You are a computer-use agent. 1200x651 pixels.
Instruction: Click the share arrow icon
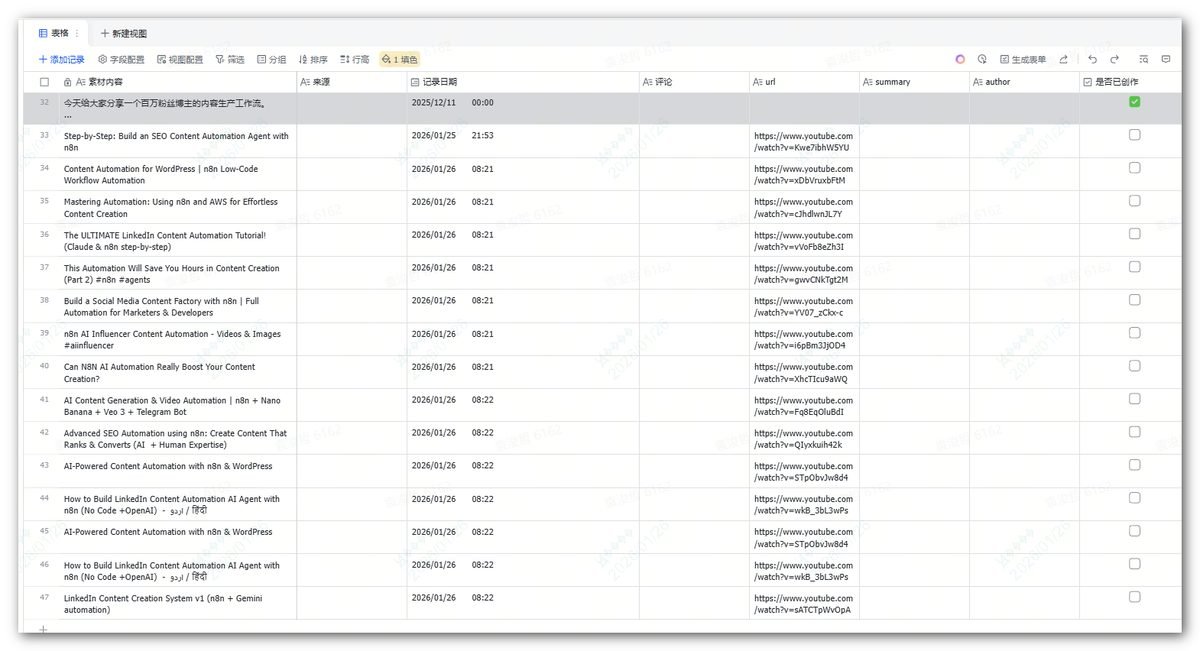(x=1063, y=59)
